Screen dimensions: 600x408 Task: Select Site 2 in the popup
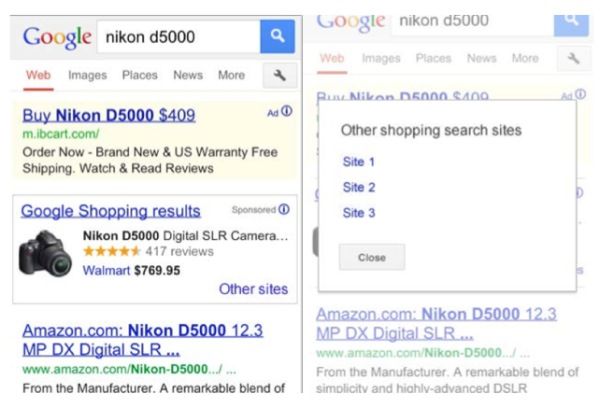[359, 187]
